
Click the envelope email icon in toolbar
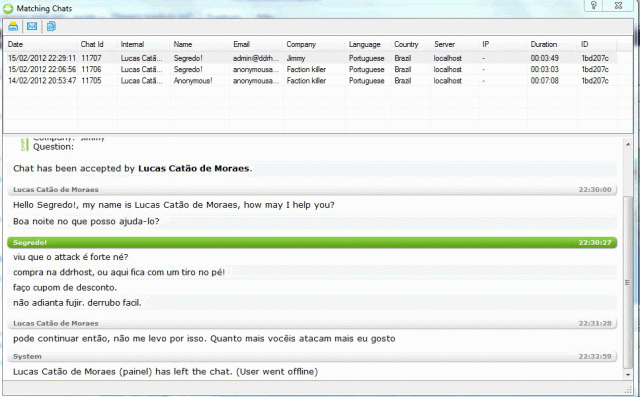coord(32,27)
